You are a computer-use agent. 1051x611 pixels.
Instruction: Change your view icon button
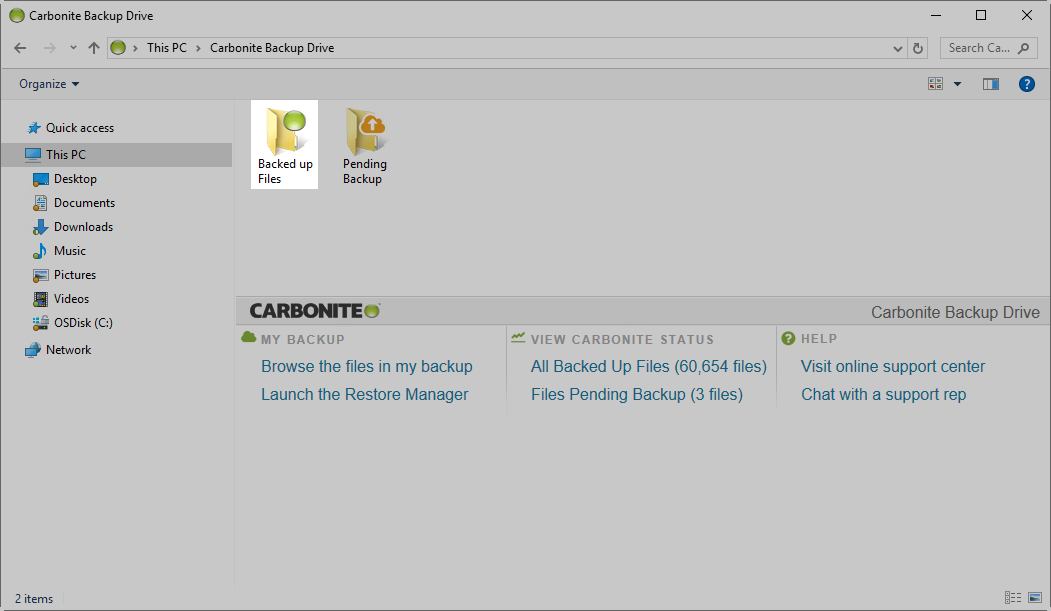[x=935, y=84]
